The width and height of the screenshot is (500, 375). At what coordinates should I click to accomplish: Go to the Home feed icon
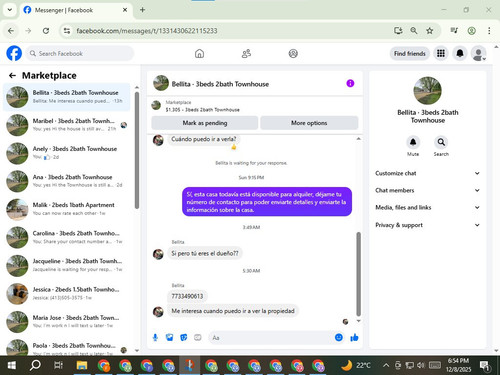point(199,53)
